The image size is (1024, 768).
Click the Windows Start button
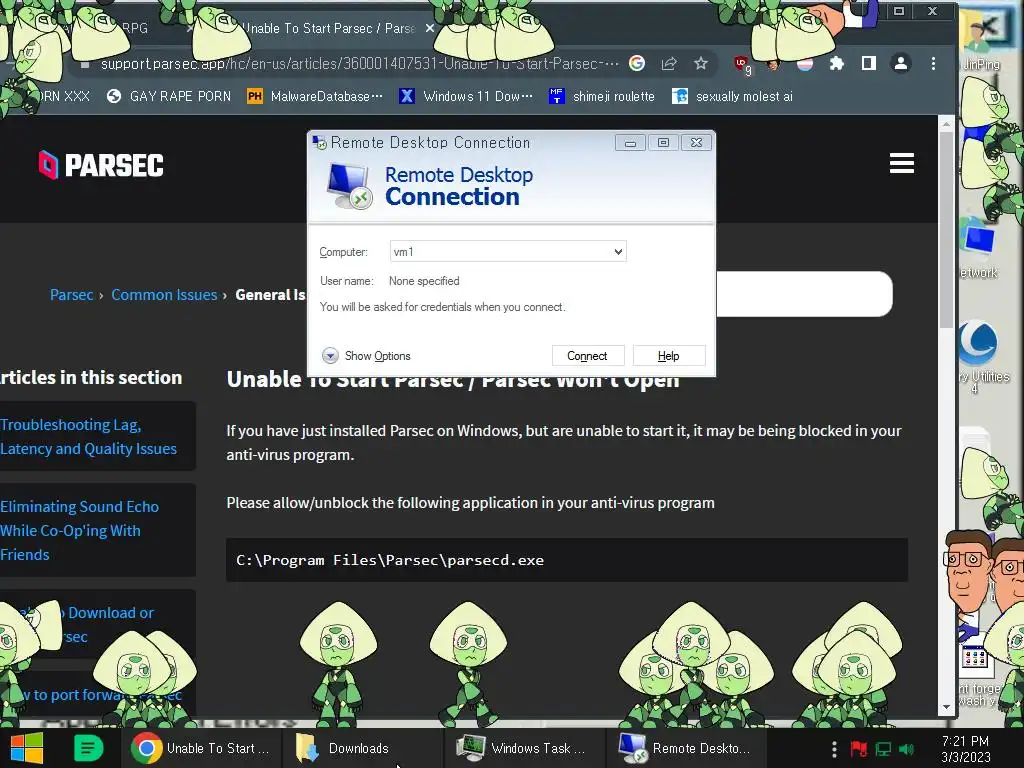[x=27, y=748]
